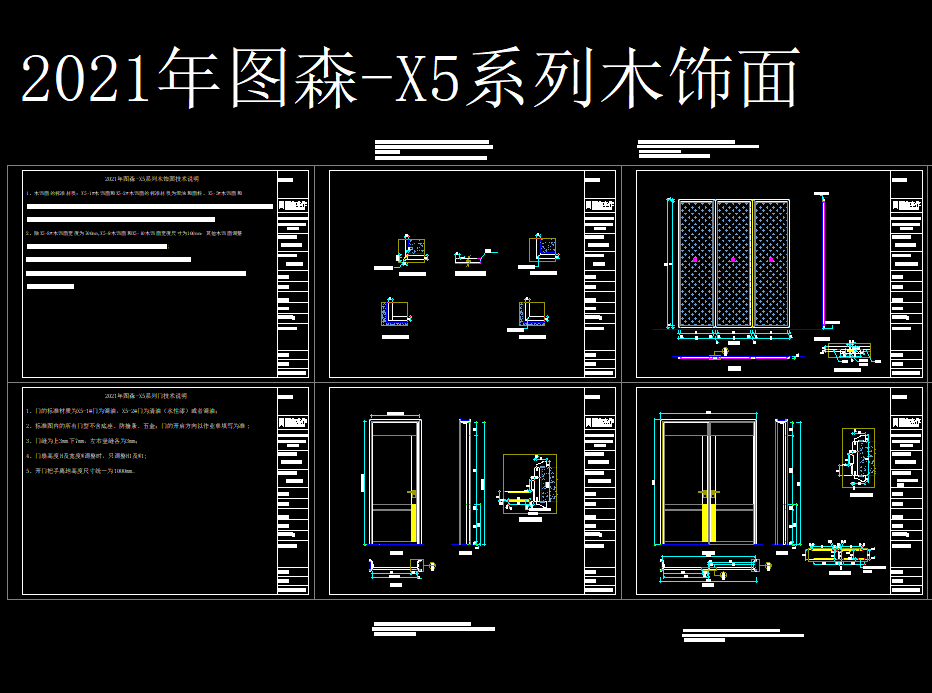
Task: Click door note line 2 about standard drawings
Action: pyautogui.click(x=138, y=426)
